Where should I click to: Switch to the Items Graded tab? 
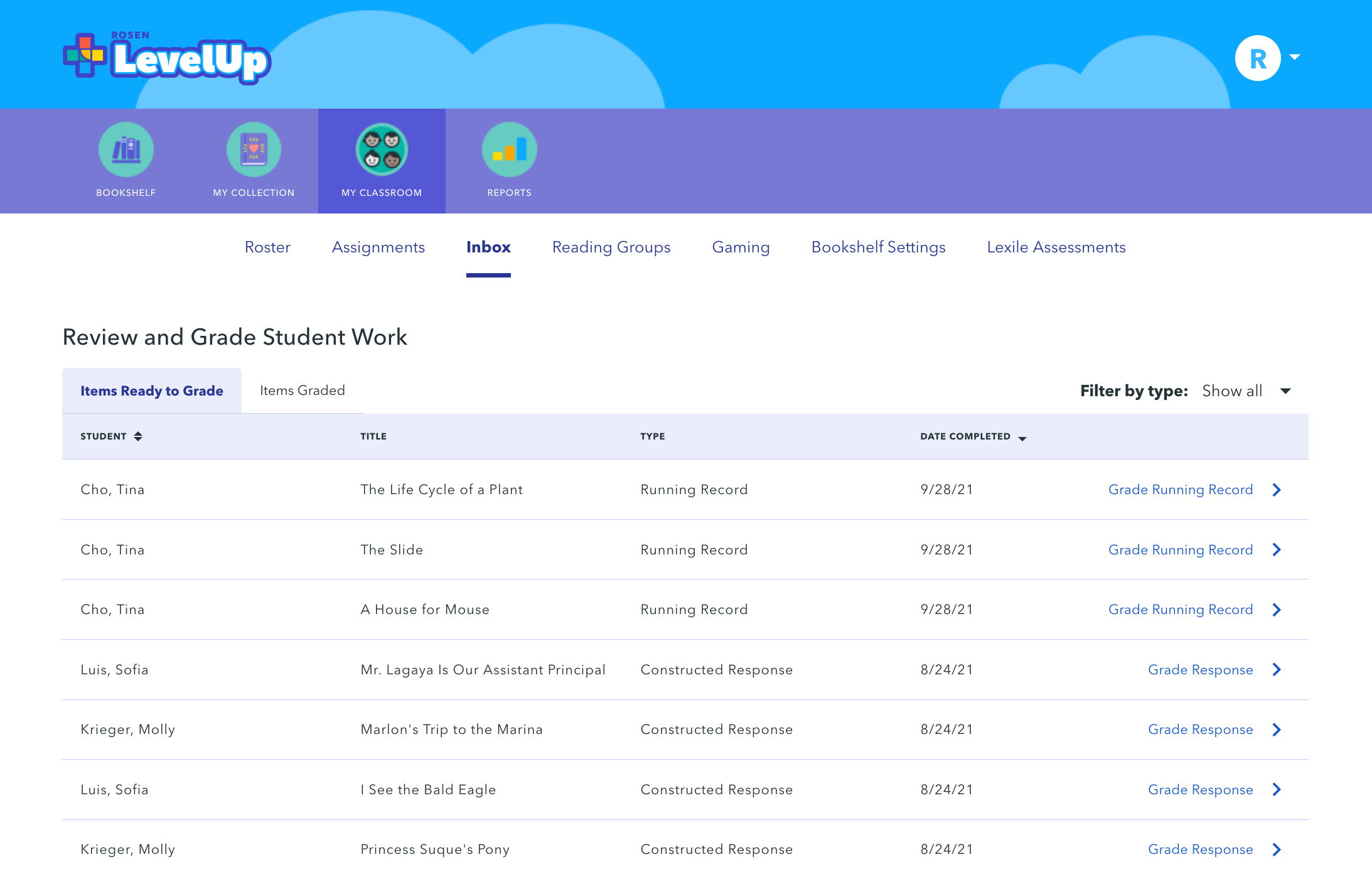(x=303, y=391)
